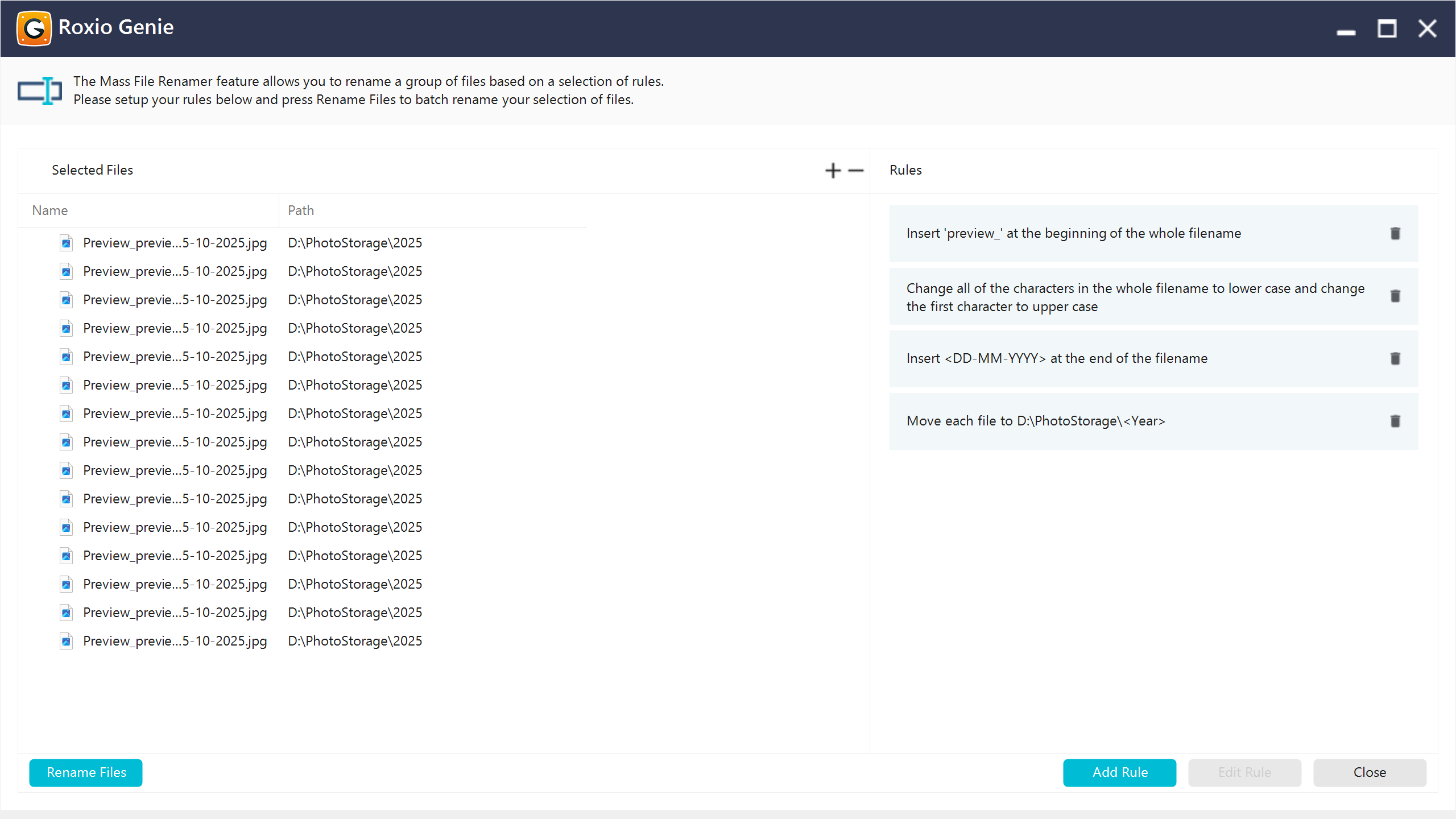Select the last file in the list
1456x819 pixels.
[175, 641]
